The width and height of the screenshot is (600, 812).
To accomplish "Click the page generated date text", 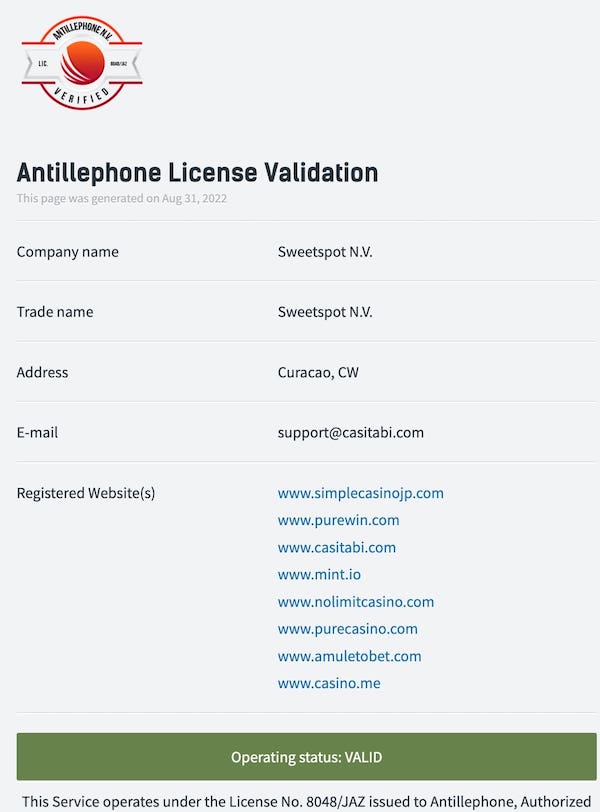I will click(121, 198).
